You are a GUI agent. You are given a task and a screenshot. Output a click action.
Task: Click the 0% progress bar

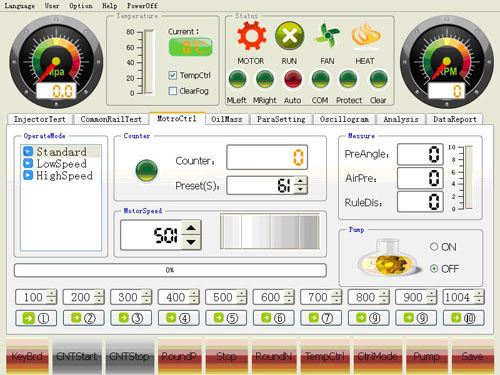[x=170, y=270]
